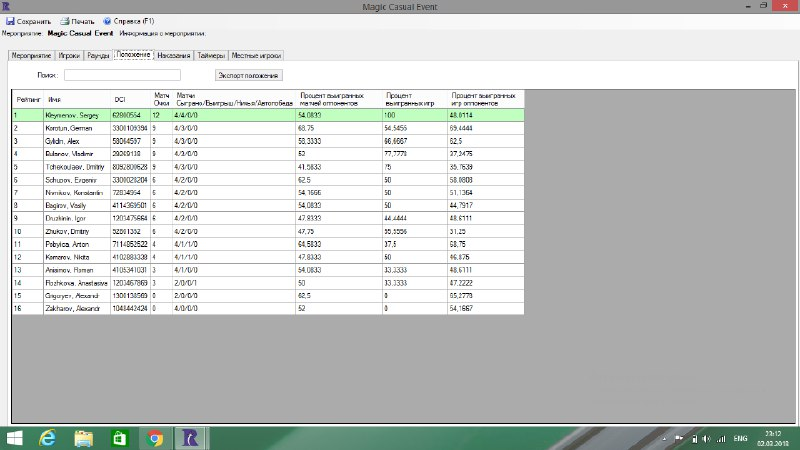
Task: Click the Печать (Print) toolbar icon
Action: pyautogui.click(x=65, y=20)
